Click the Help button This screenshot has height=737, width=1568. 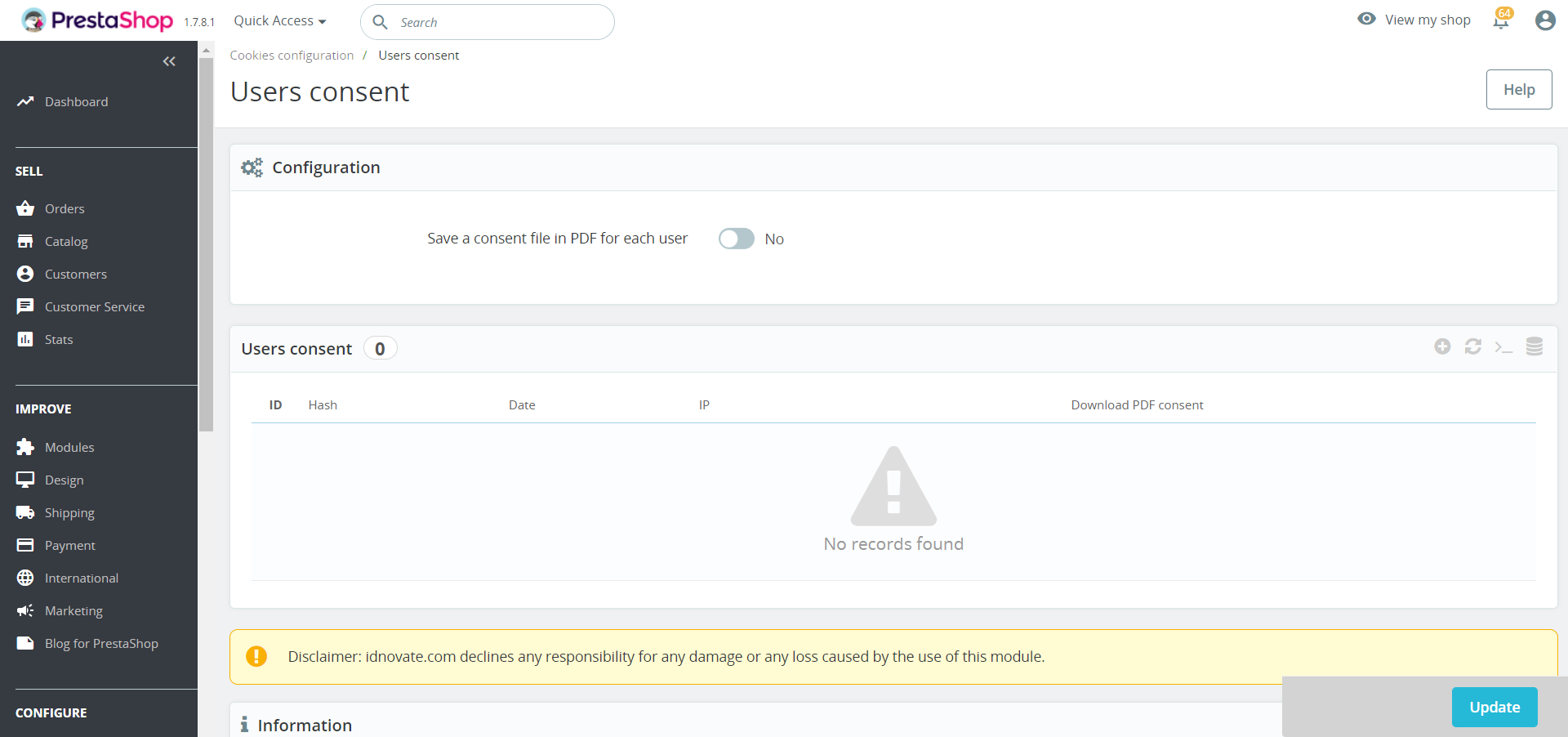click(1518, 90)
